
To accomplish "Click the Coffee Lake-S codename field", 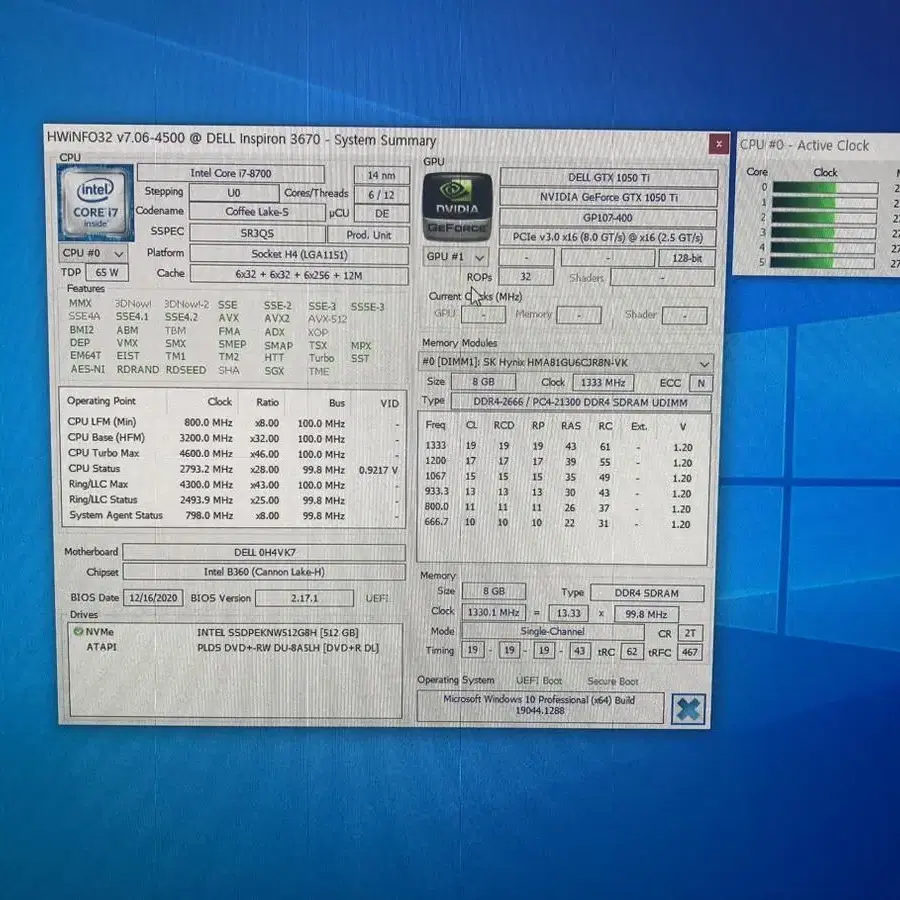I will tap(257, 212).
